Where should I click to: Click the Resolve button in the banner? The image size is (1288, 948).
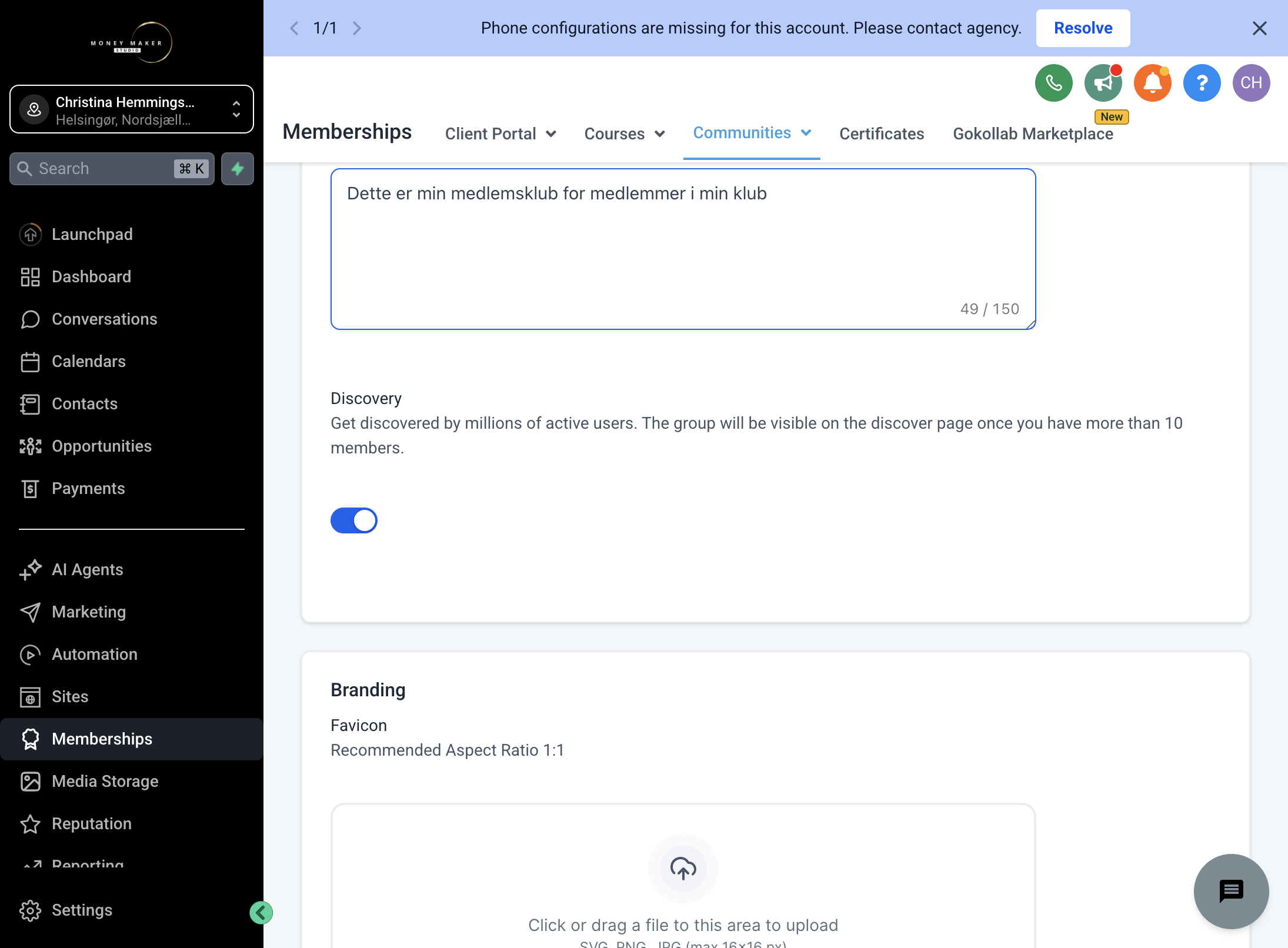click(1083, 28)
